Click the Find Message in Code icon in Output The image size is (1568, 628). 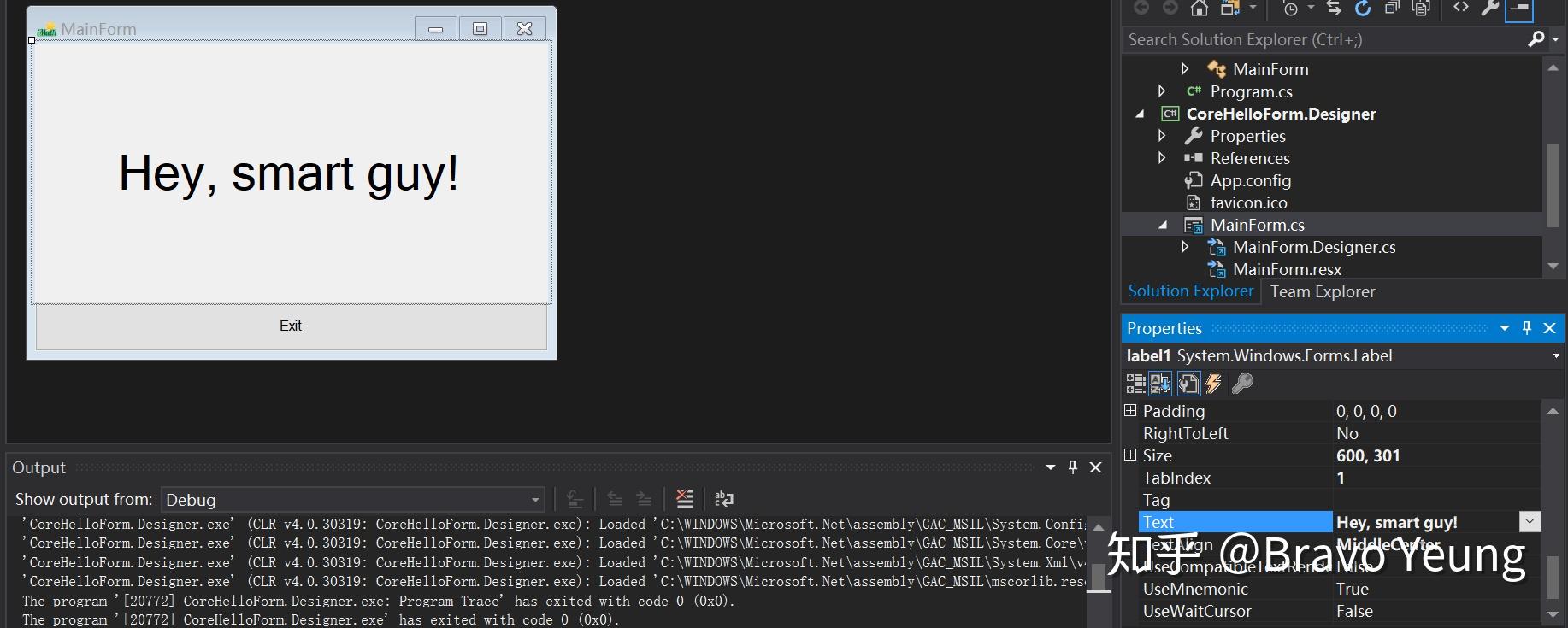[x=575, y=499]
